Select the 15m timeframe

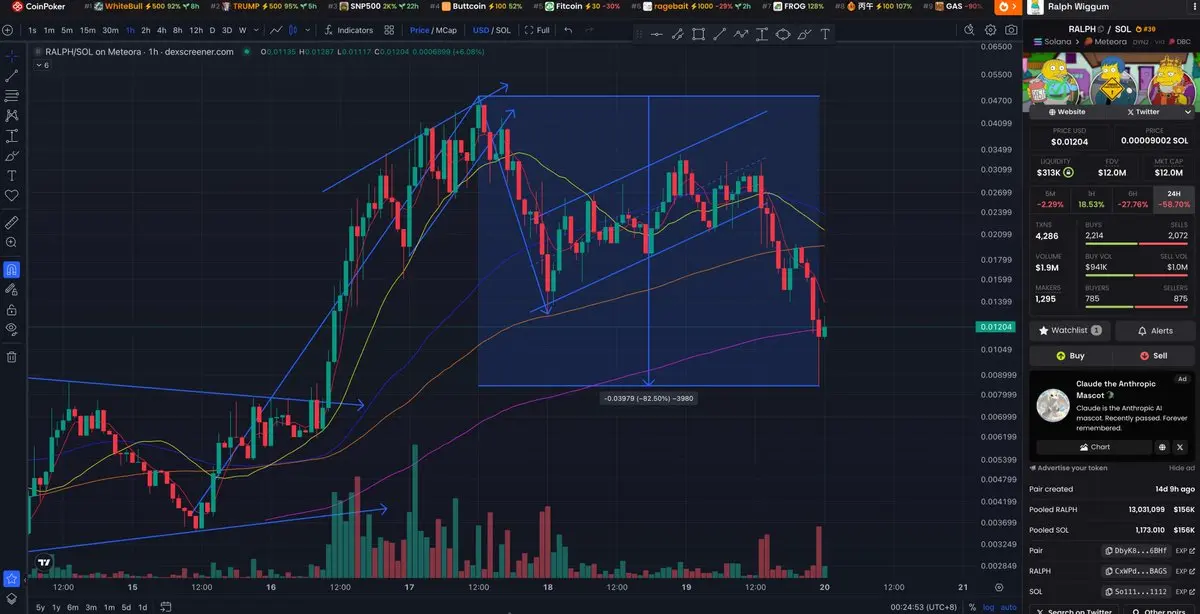[88, 30]
